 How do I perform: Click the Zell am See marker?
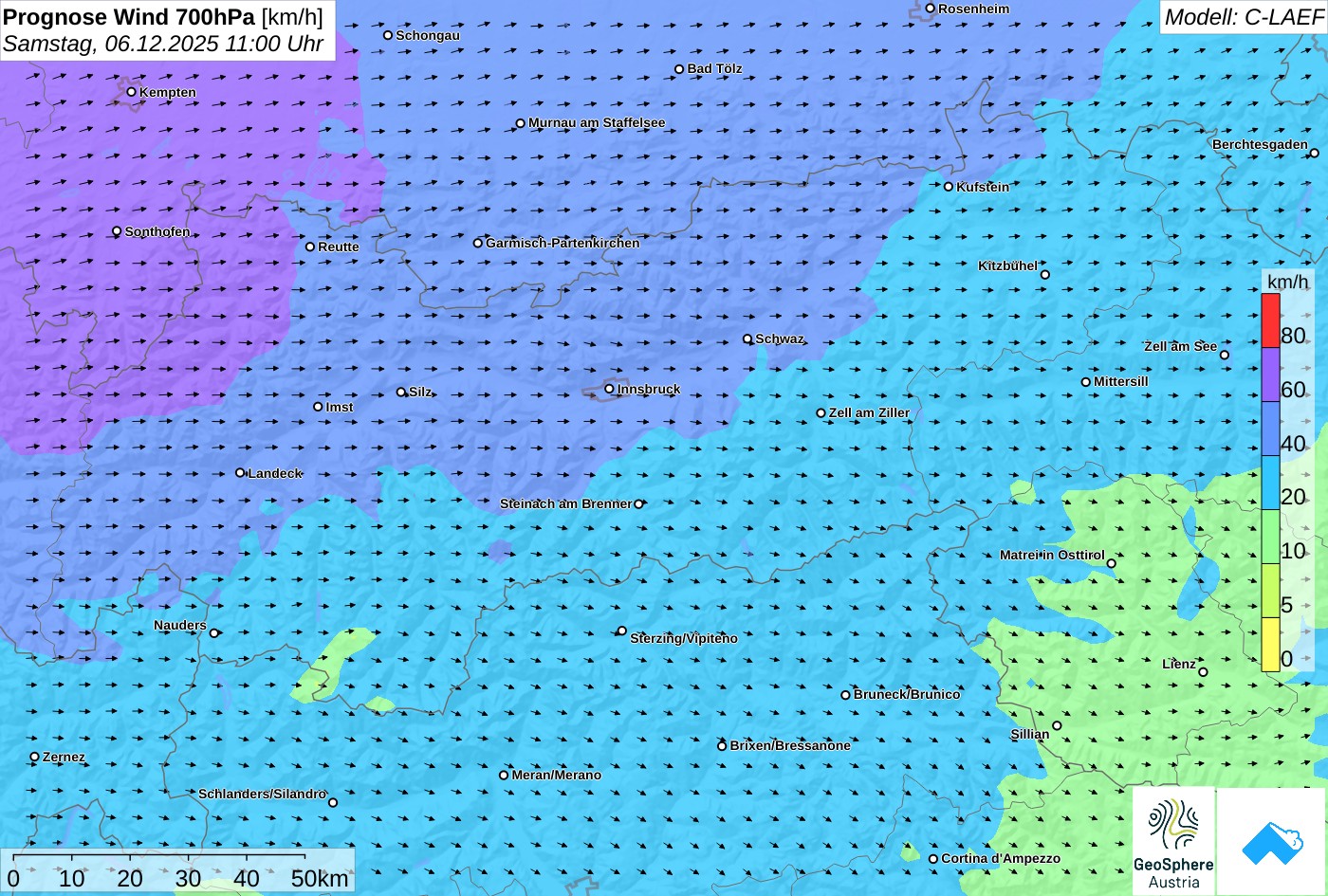[x=1225, y=355]
